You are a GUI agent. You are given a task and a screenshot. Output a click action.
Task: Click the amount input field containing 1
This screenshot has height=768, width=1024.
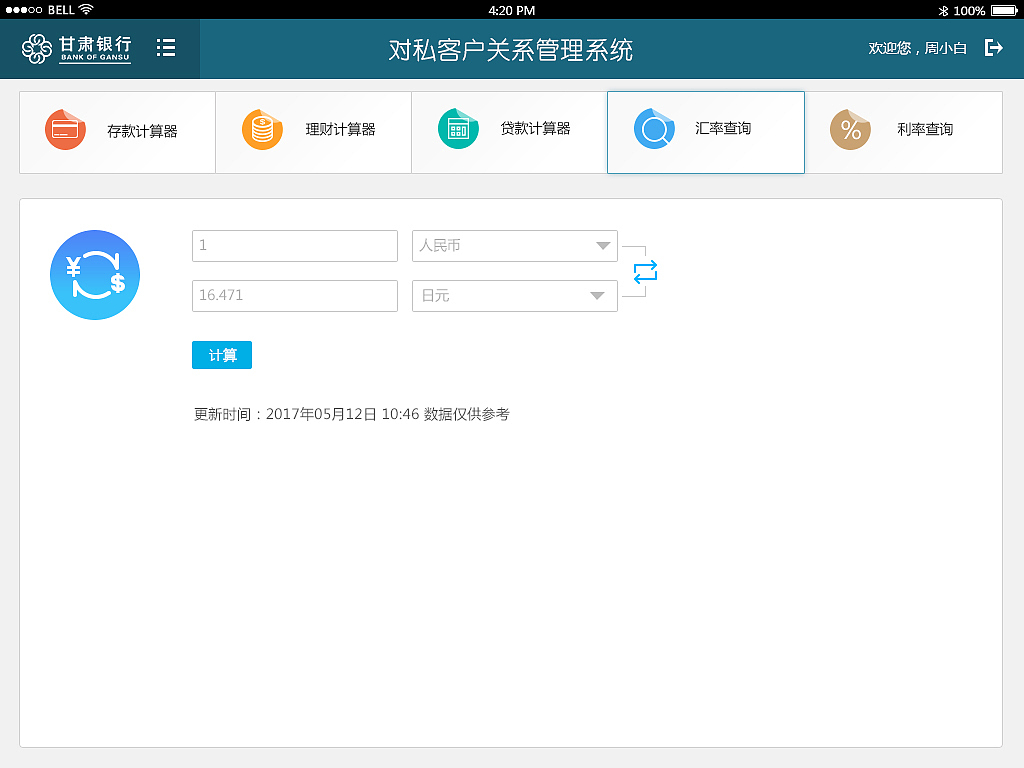[x=294, y=246]
